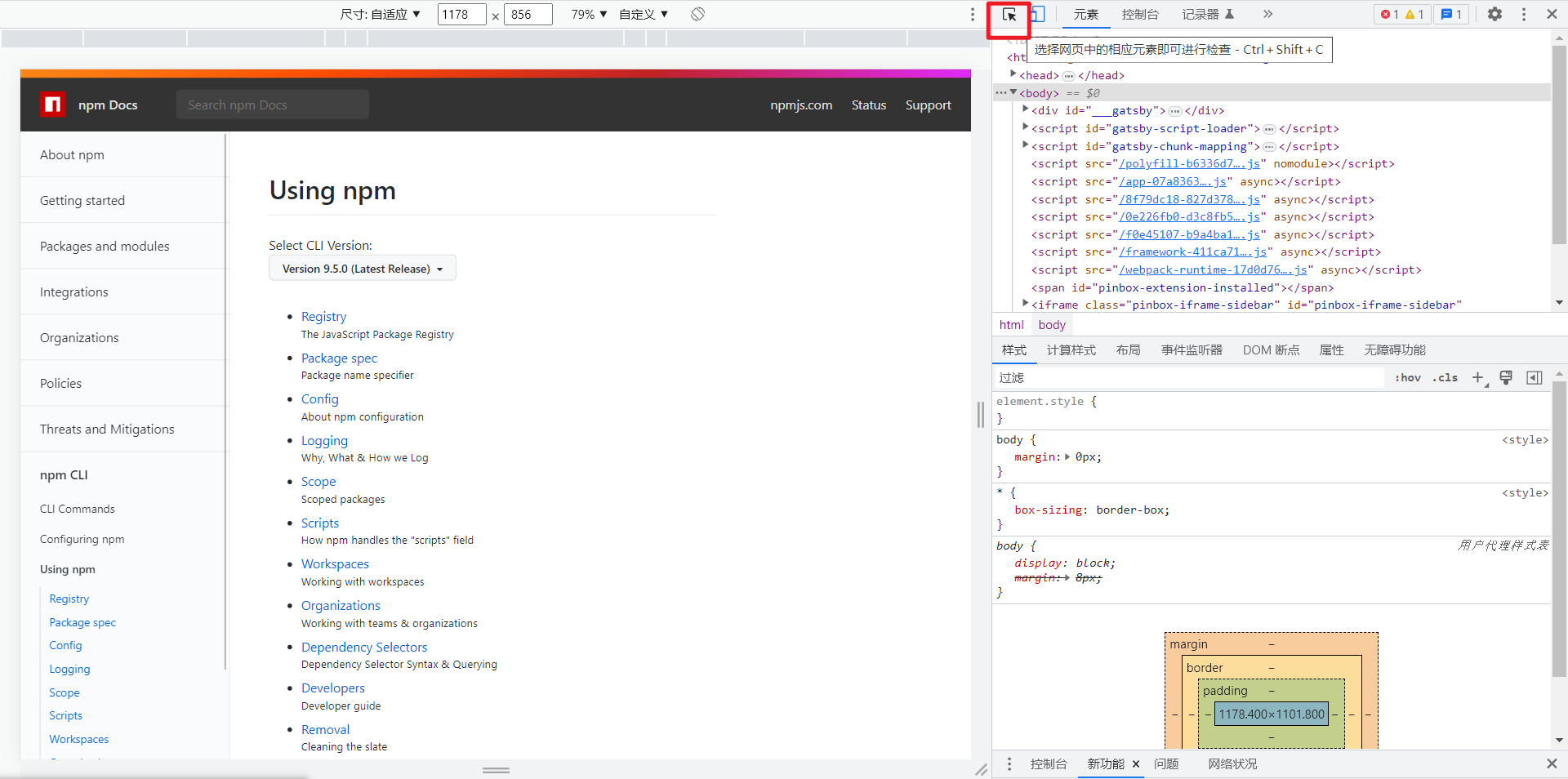
Task: Open the 无障碍功能 tab
Action: point(1394,349)
